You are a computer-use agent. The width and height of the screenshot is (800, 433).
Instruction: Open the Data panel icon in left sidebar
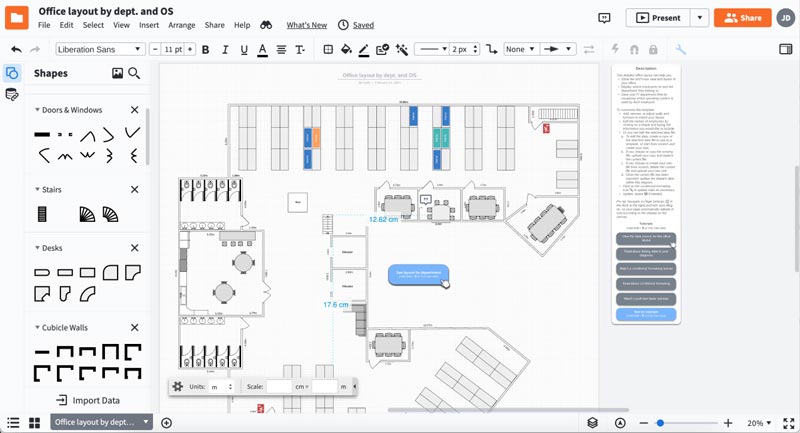12,95
